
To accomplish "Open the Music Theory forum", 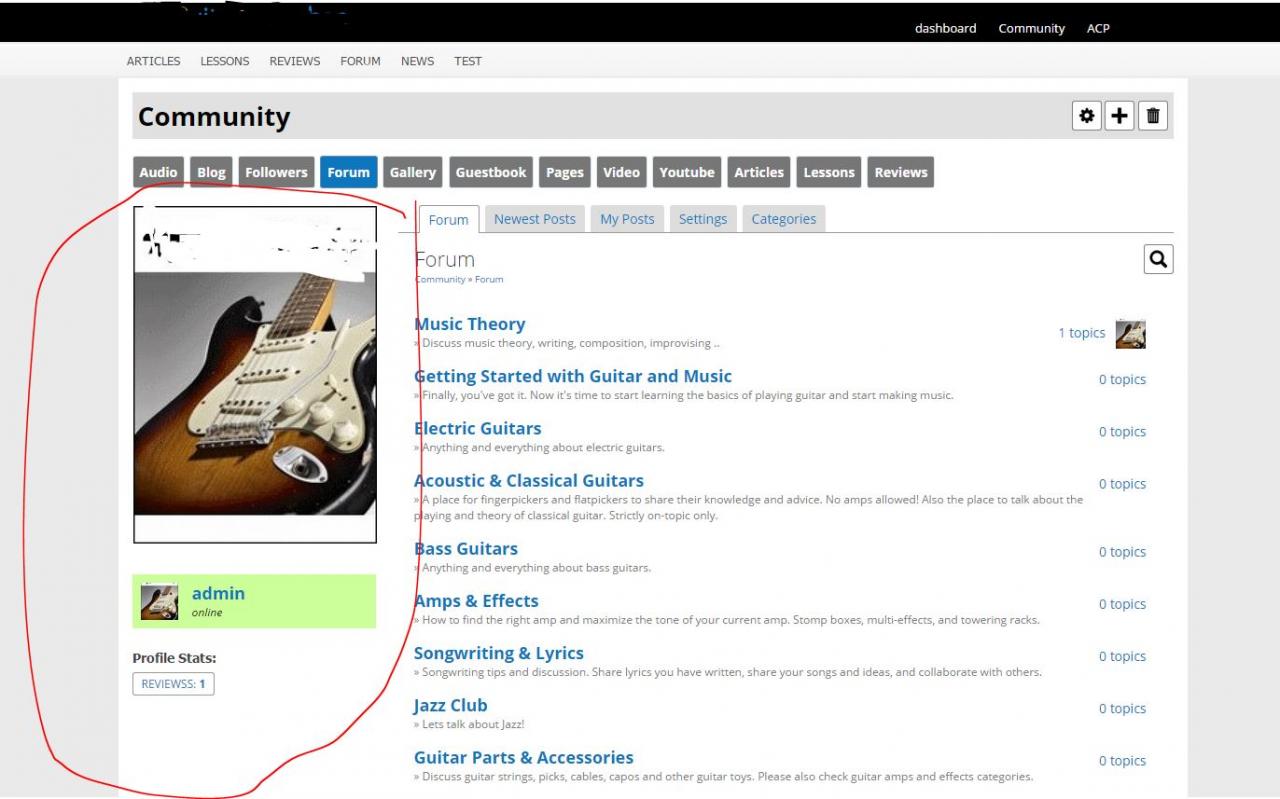I will click(470, 324).
